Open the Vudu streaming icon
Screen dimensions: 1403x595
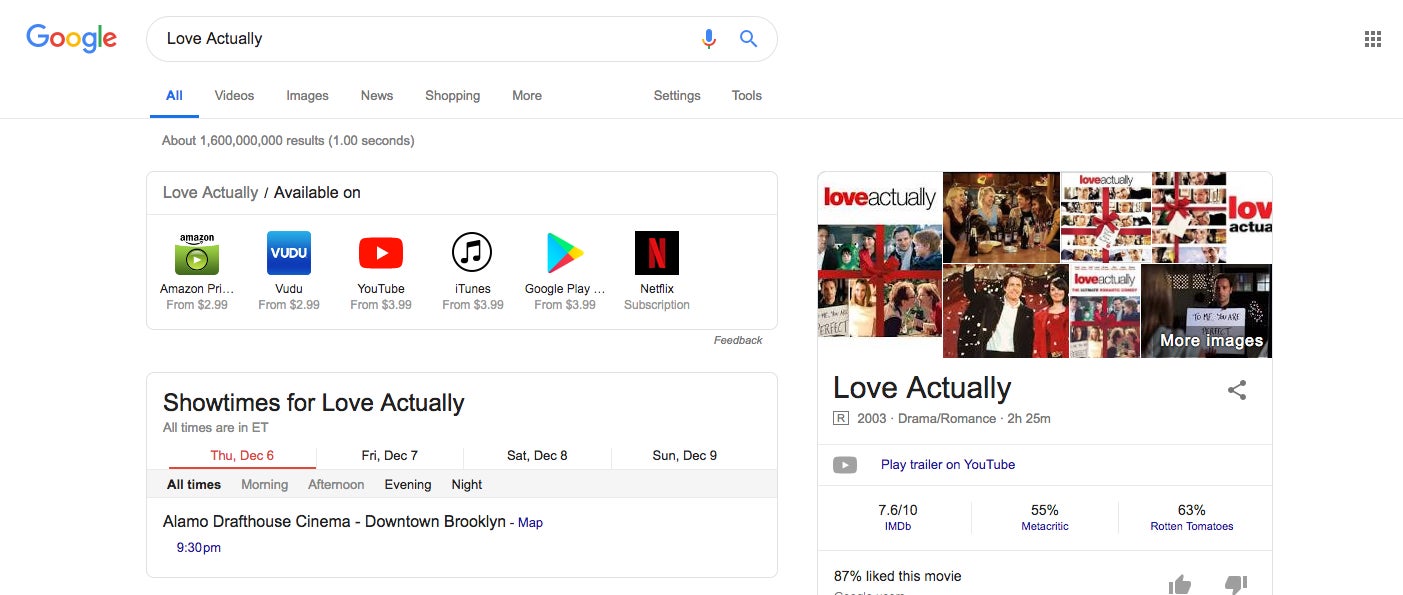(289, 253)
